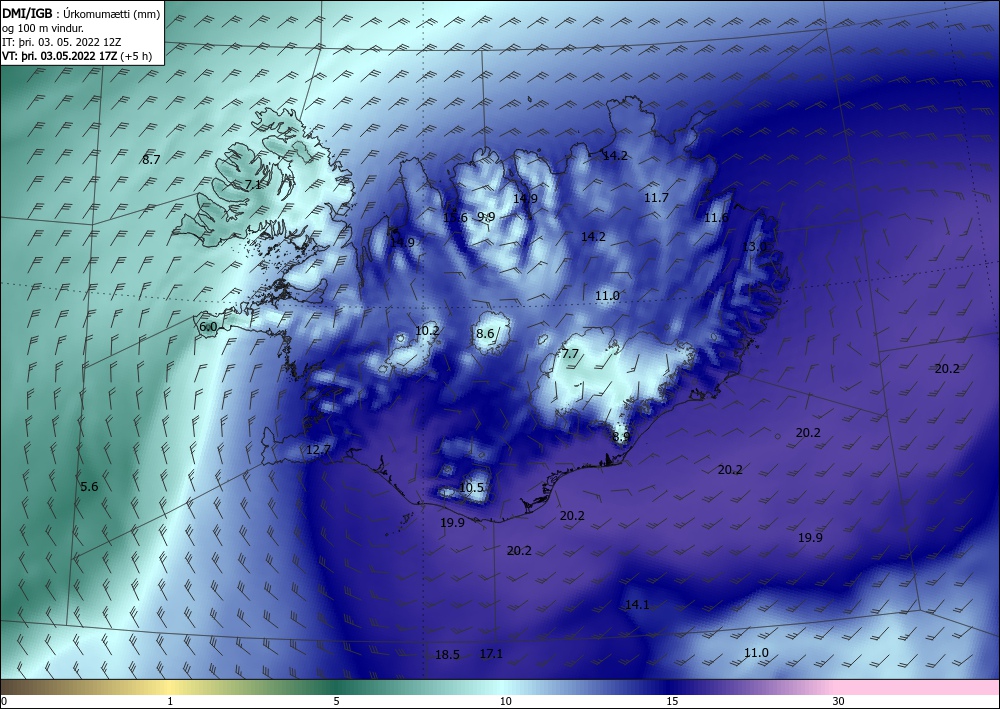This screenshot has width=1000, height=709.
Task: Click the 7.1 value over the Westfjords
Action: tap(253, 185)
